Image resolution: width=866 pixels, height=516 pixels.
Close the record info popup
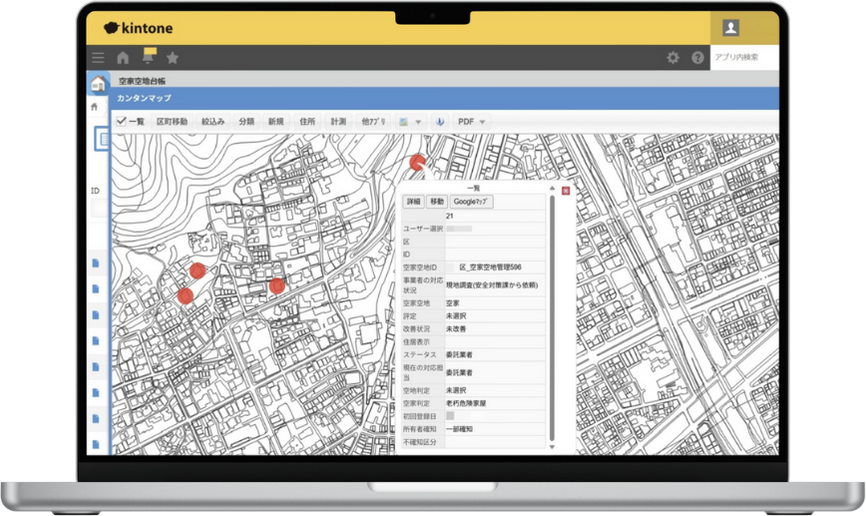click(566, 190)
